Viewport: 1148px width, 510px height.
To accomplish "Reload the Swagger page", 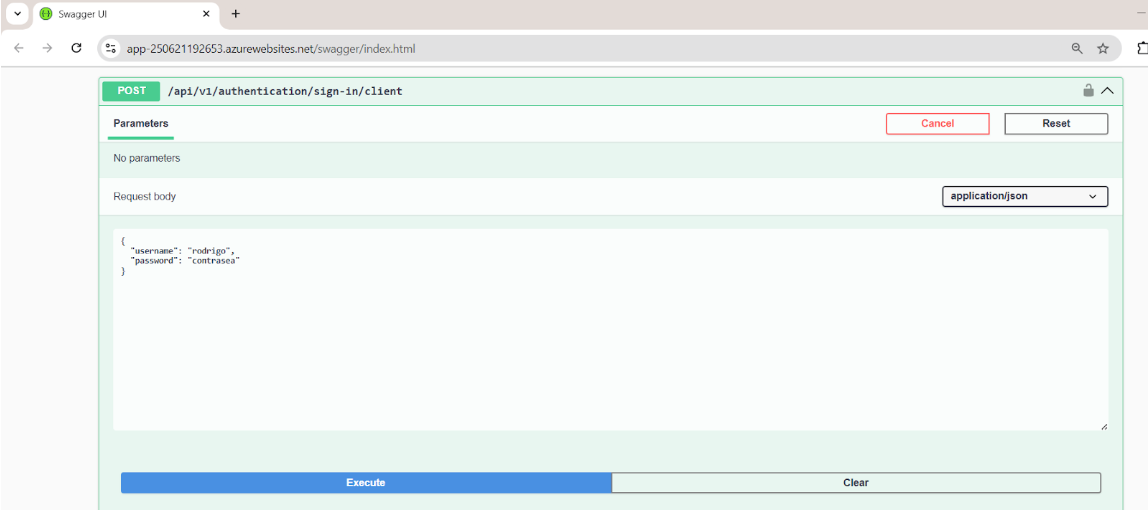I will click(x=76, y=48).
